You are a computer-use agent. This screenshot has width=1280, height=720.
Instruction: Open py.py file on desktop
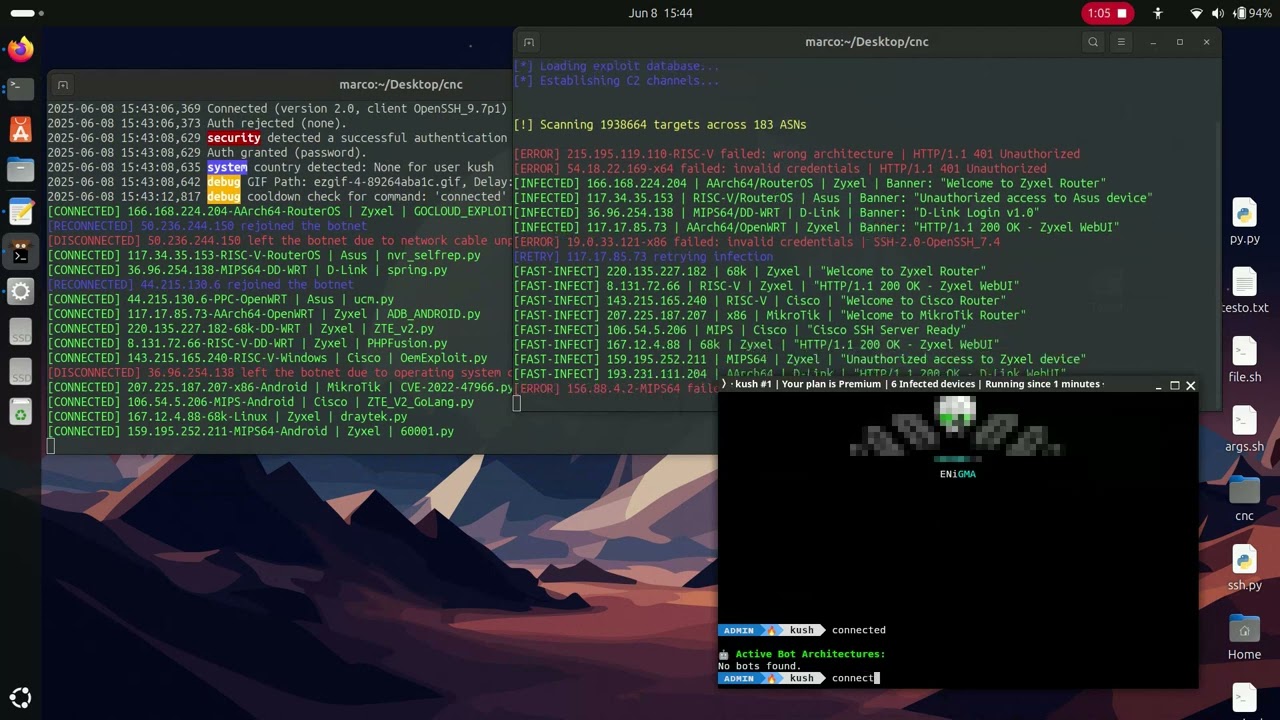[x=1244, y=221]
